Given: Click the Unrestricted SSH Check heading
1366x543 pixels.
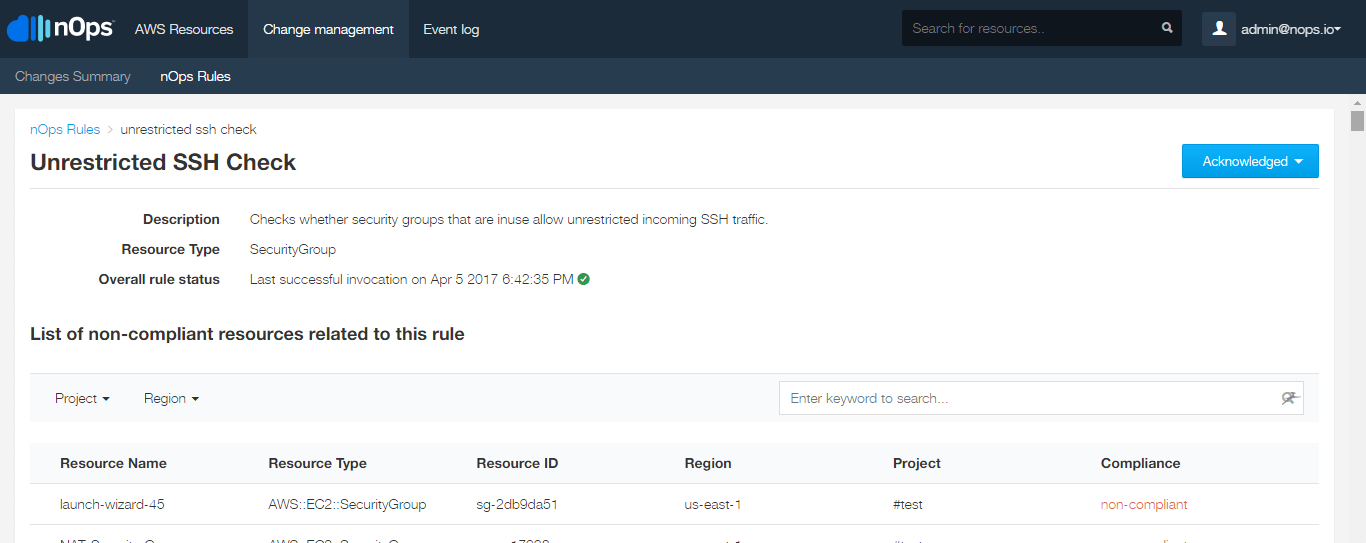Looking at the screenshot, I should [163, 162].
